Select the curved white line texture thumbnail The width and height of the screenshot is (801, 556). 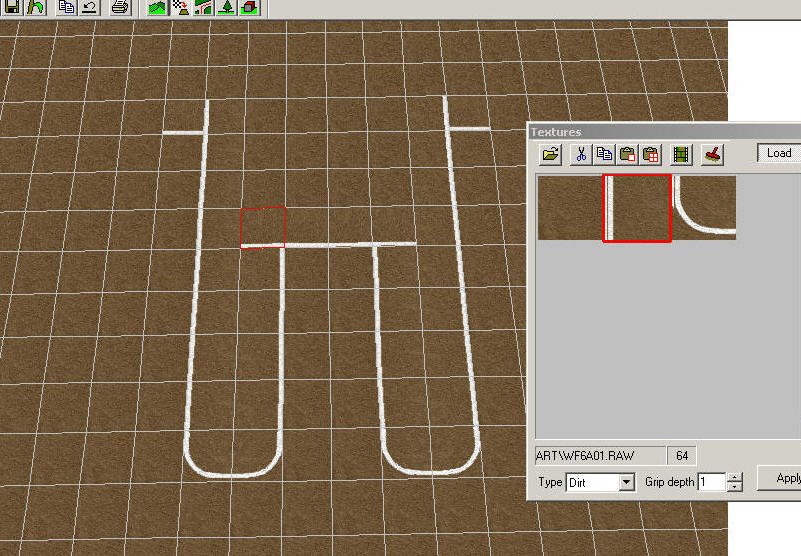pos(704,208)
